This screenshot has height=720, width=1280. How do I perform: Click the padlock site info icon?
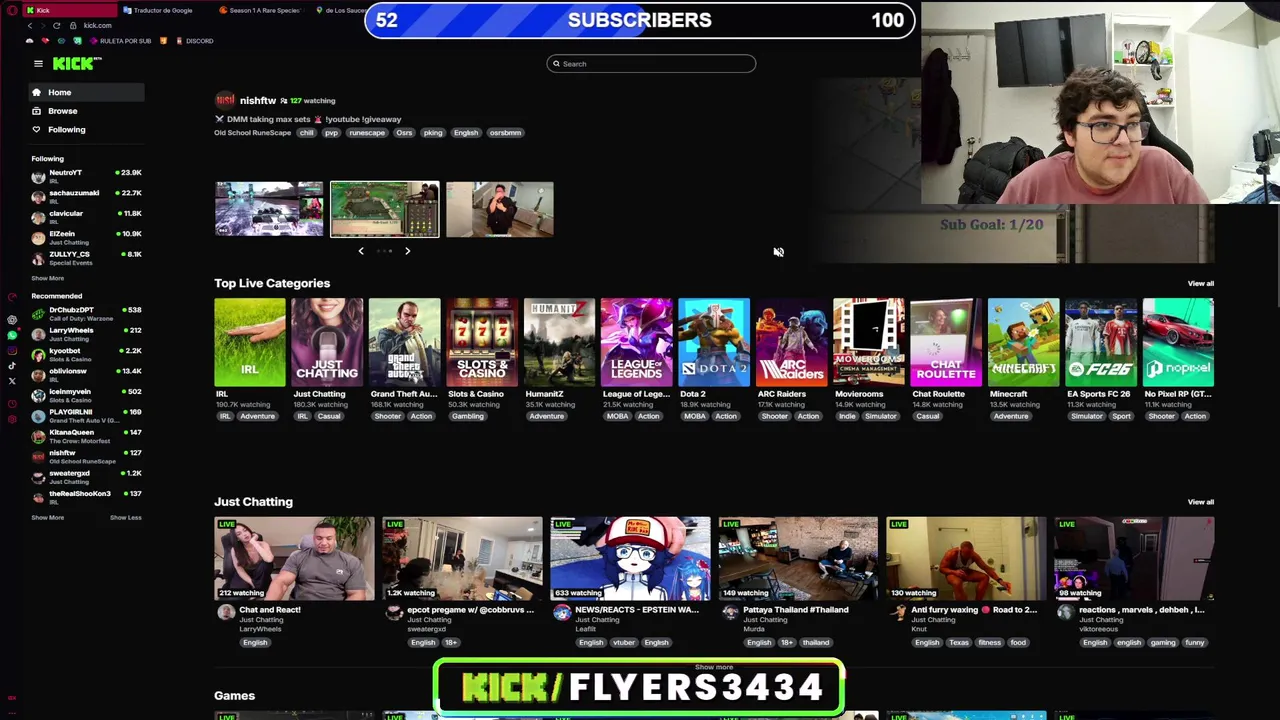[x=73, y=25]
